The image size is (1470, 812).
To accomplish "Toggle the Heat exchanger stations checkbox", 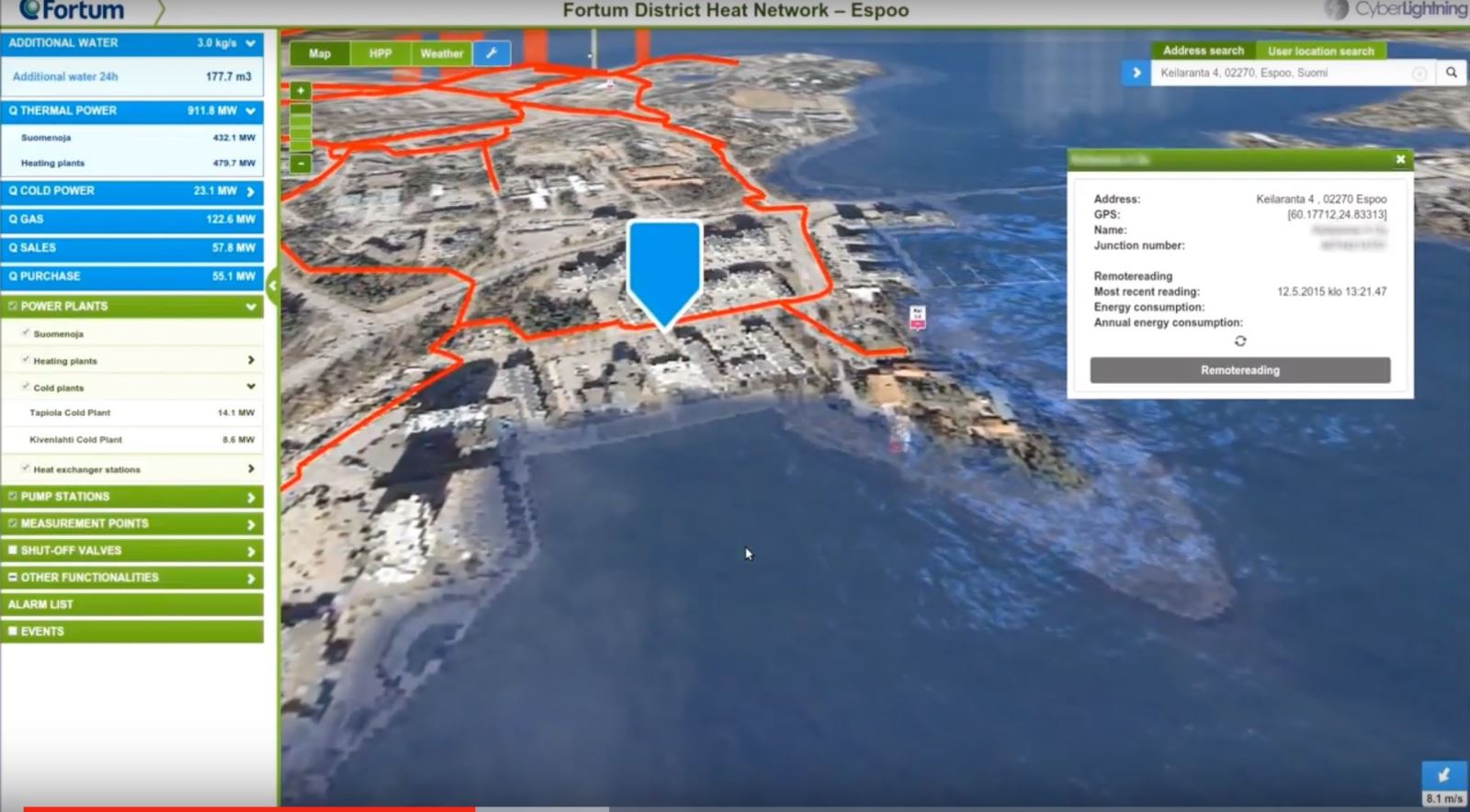I will click(26, 468).
